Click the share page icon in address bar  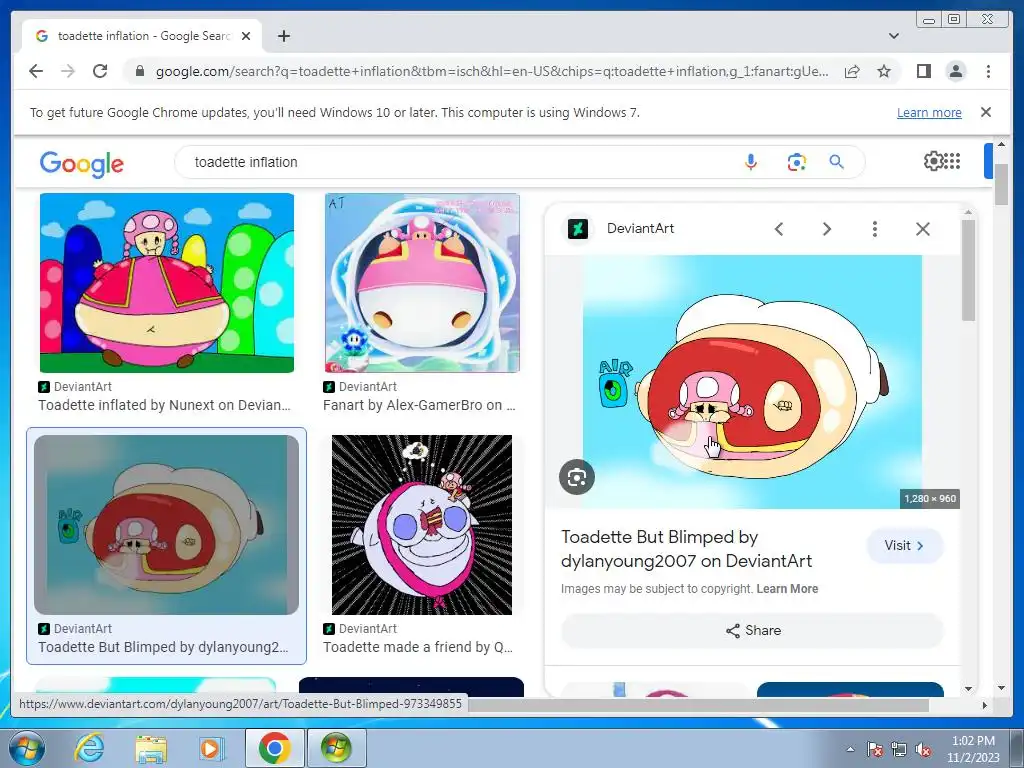[852, 71]
